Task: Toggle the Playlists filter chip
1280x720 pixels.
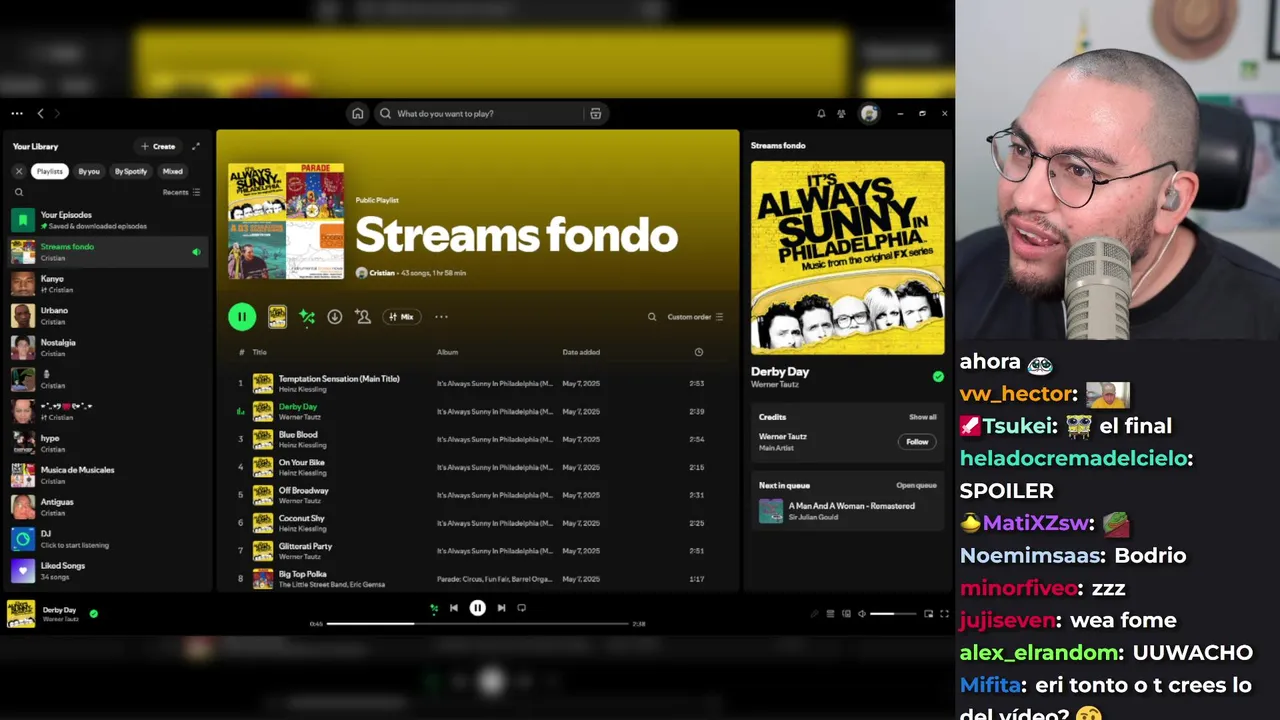Action: tap(49, 171)
